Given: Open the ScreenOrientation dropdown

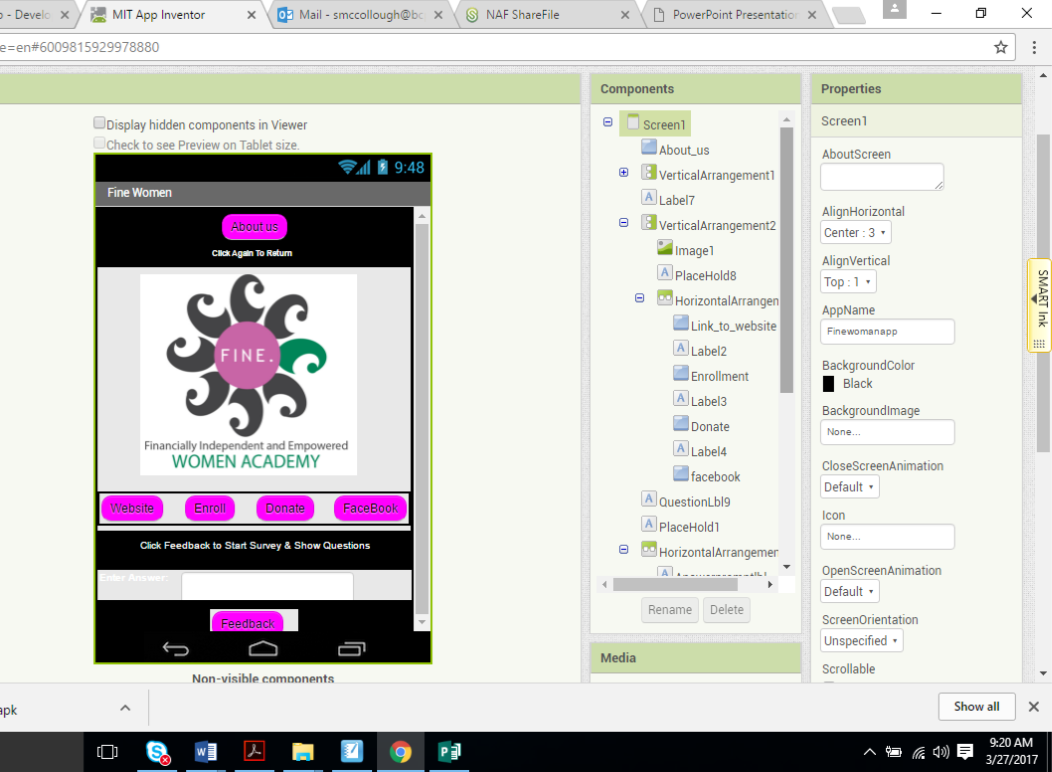Looking at the screenshot, I should (x=861, y=641).
